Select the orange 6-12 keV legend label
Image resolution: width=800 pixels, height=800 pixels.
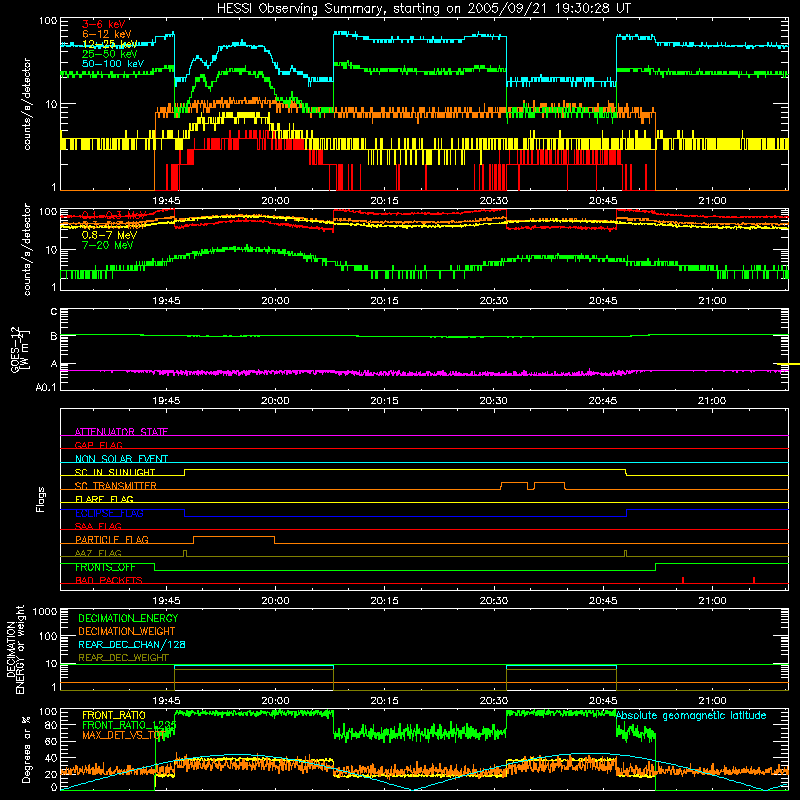coord(107,34)
